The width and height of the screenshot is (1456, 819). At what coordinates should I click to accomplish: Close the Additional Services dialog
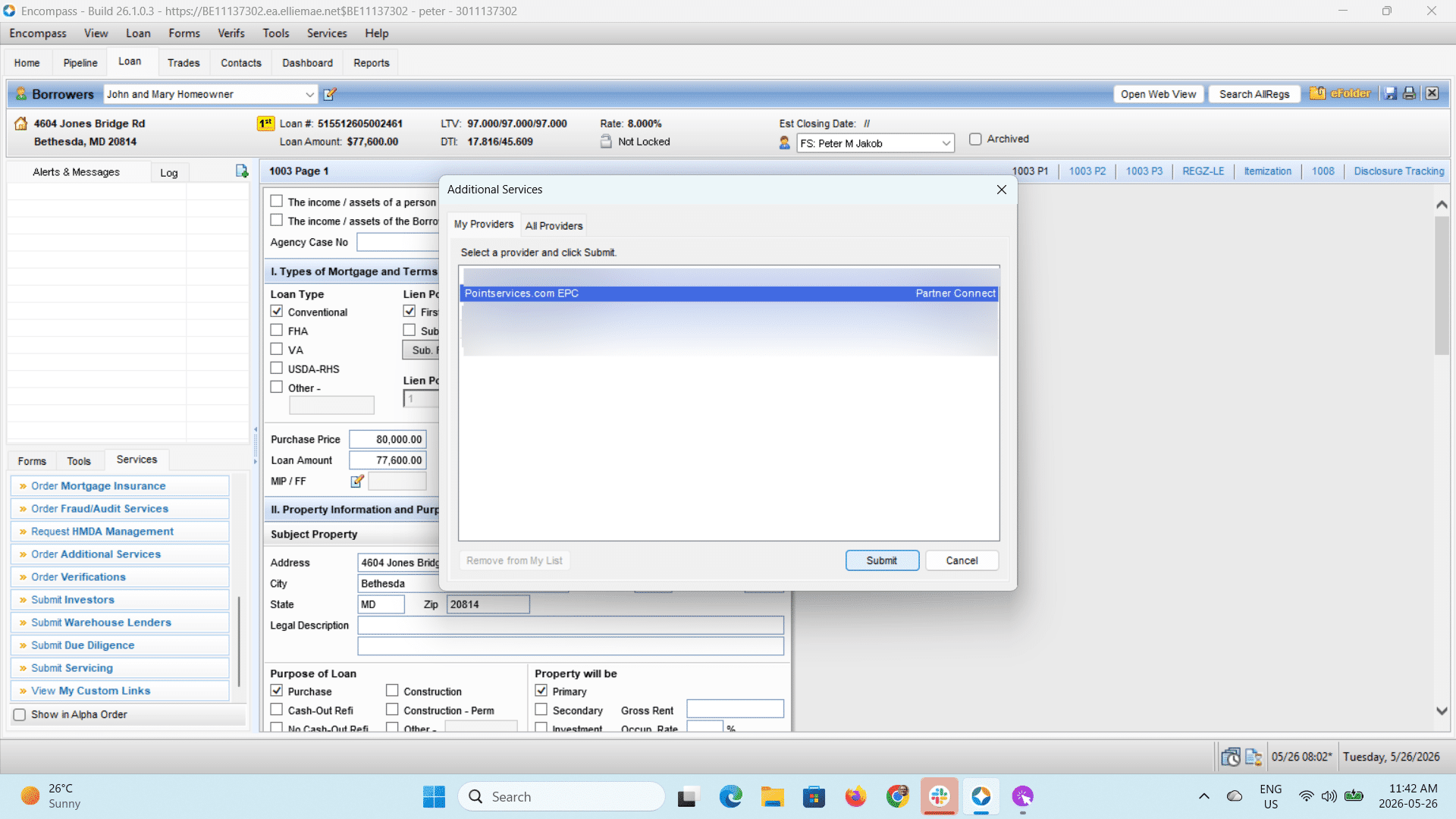click(x=1001, y=190)
